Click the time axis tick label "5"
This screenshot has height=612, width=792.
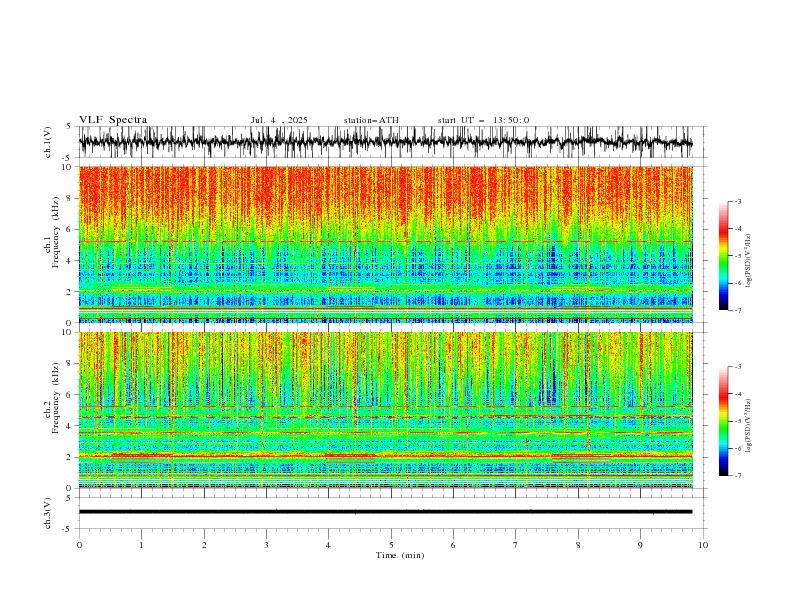tap(391, 545)
